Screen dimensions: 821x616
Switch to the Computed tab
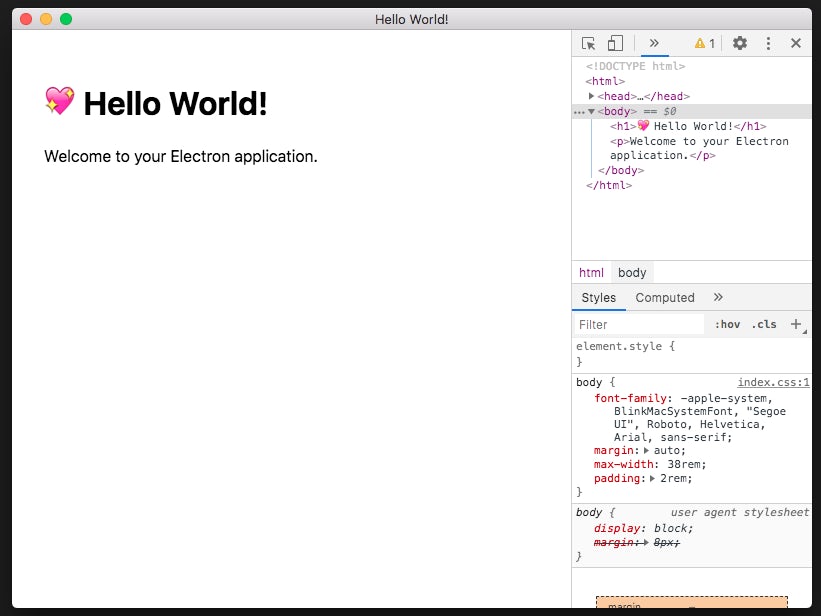(664, 297)
